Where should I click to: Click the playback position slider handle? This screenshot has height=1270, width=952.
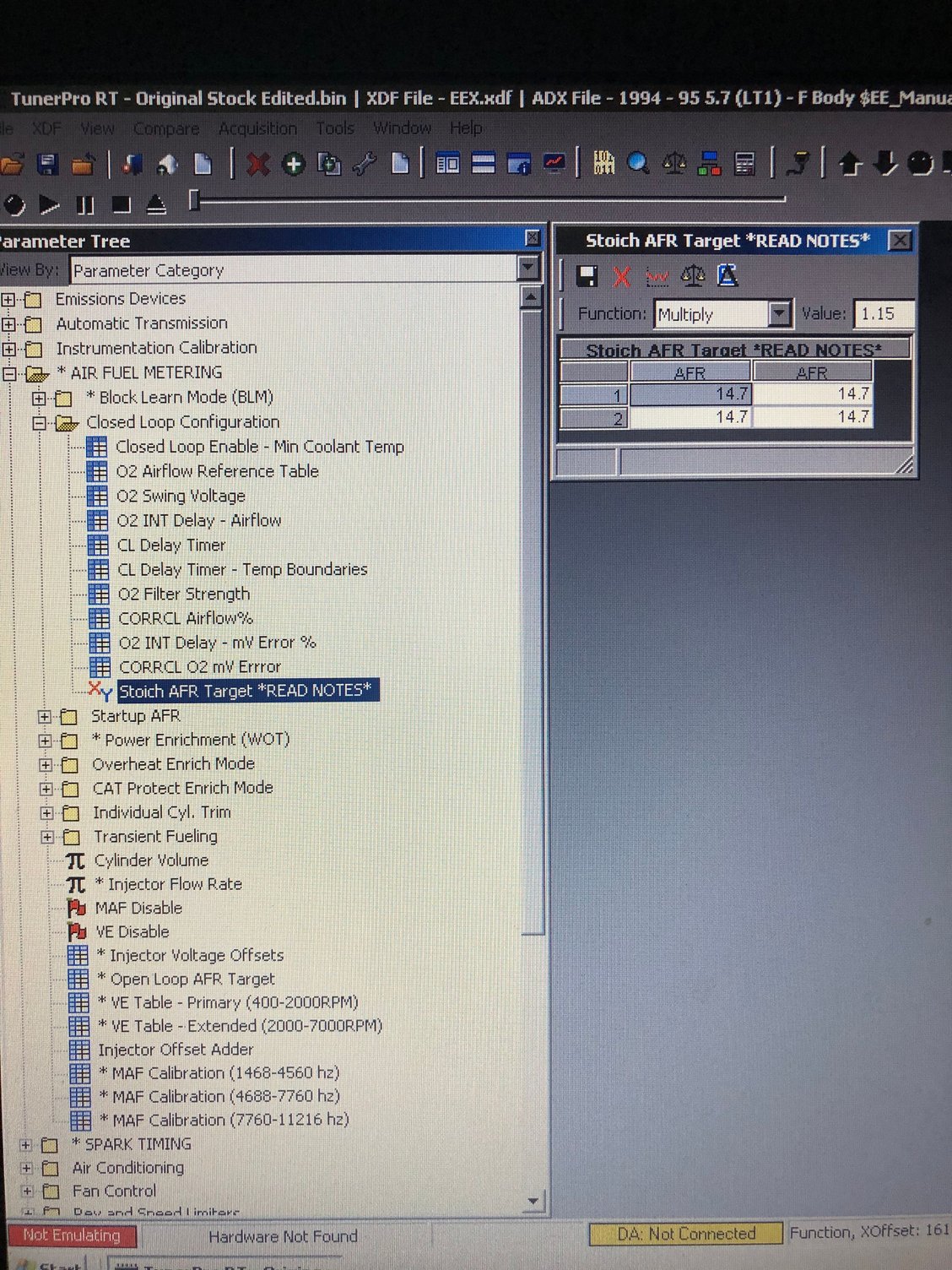pos(194,201)
